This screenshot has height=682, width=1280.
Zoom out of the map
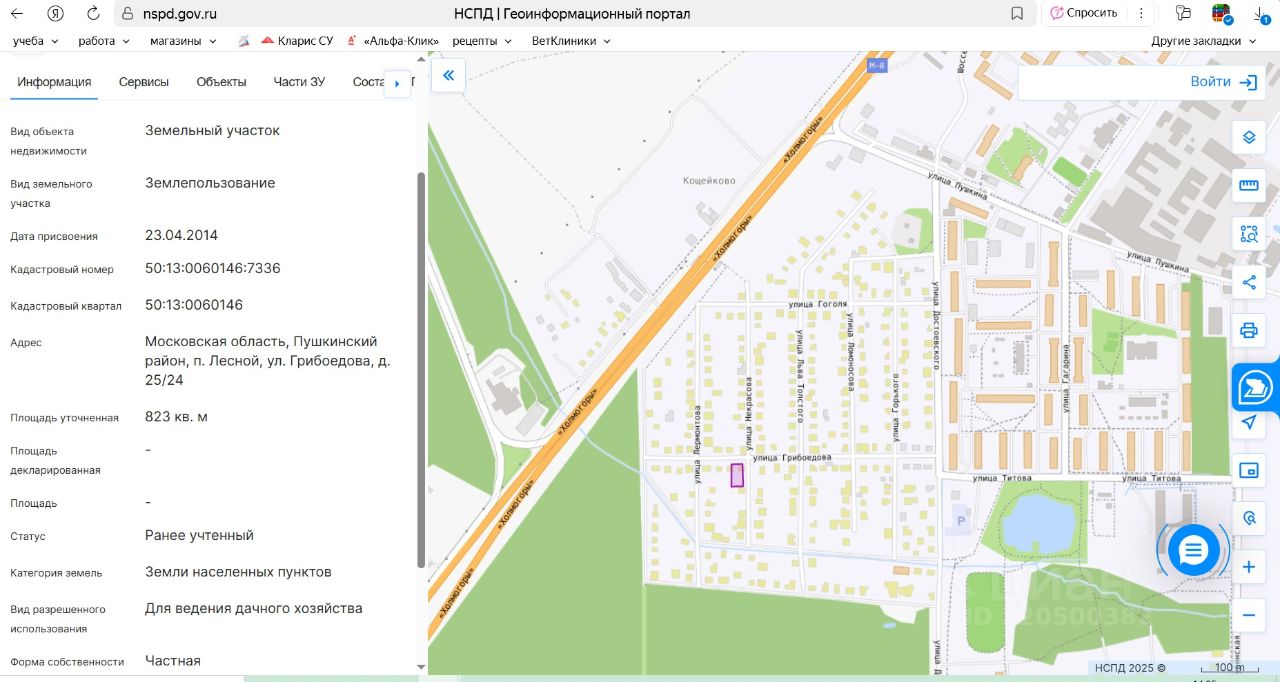coord(1248,615)
